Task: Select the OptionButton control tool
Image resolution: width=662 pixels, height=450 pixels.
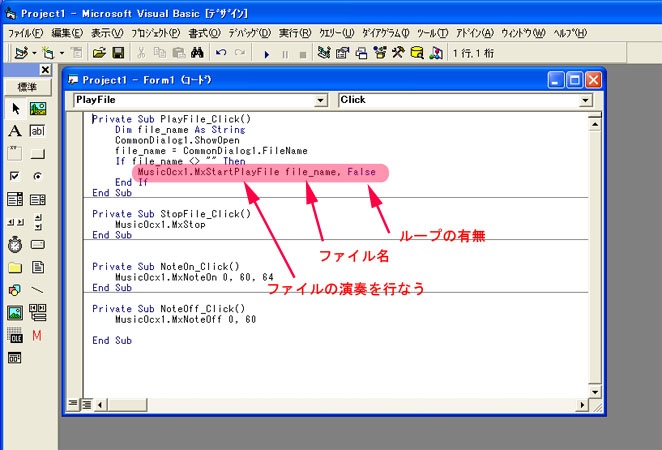Action: pyautogui.click(x=38, y=177)
